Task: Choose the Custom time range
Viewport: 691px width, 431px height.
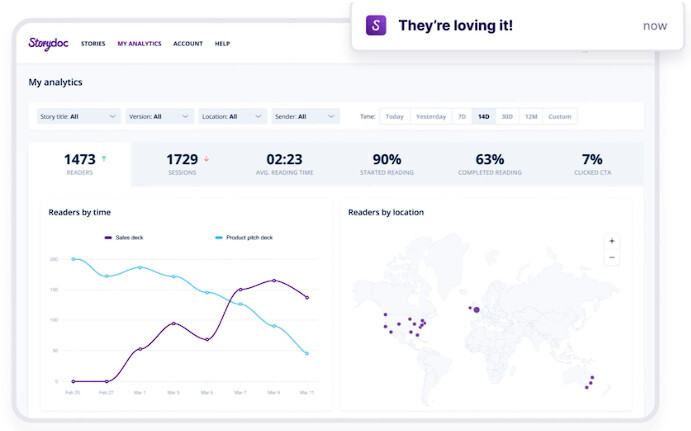Action: pos(560,117)
